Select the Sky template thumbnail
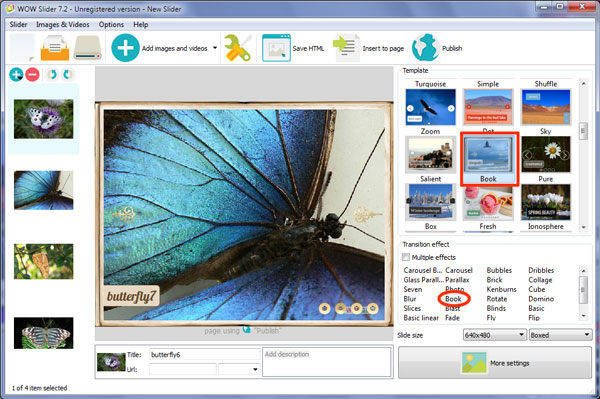 pos(546,154)
